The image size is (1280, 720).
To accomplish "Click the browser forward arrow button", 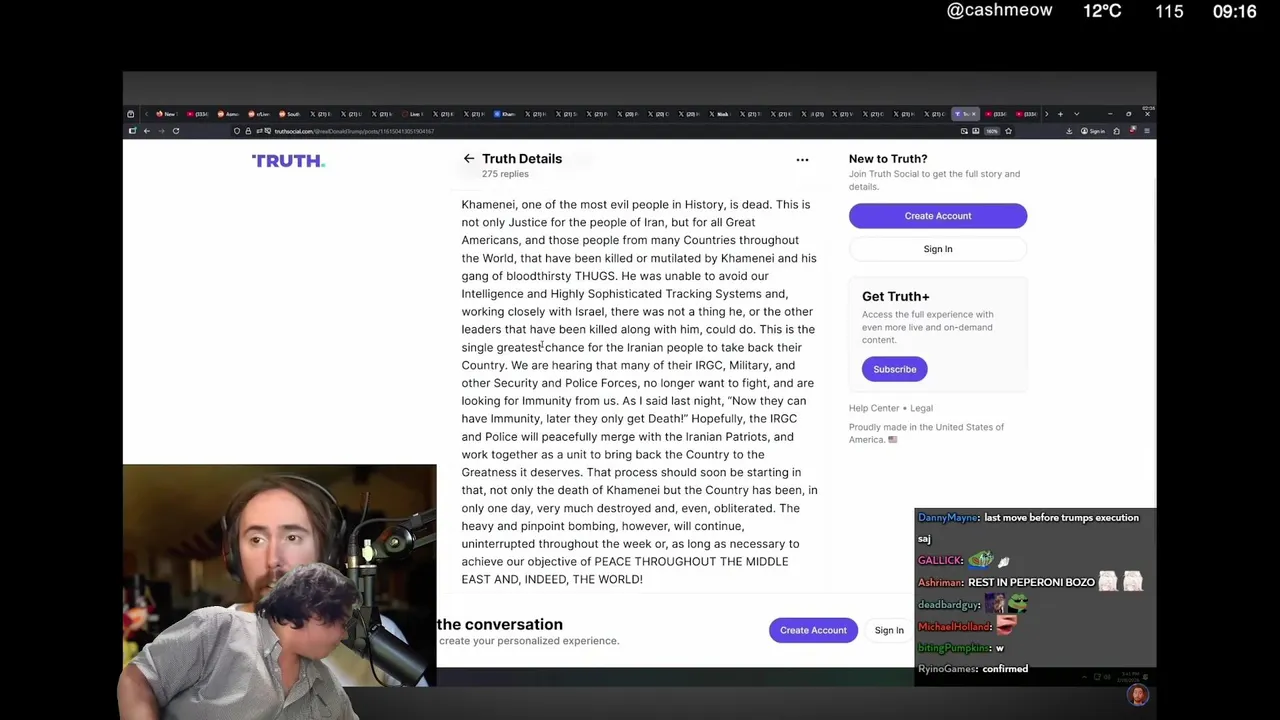I will point(161,131).
